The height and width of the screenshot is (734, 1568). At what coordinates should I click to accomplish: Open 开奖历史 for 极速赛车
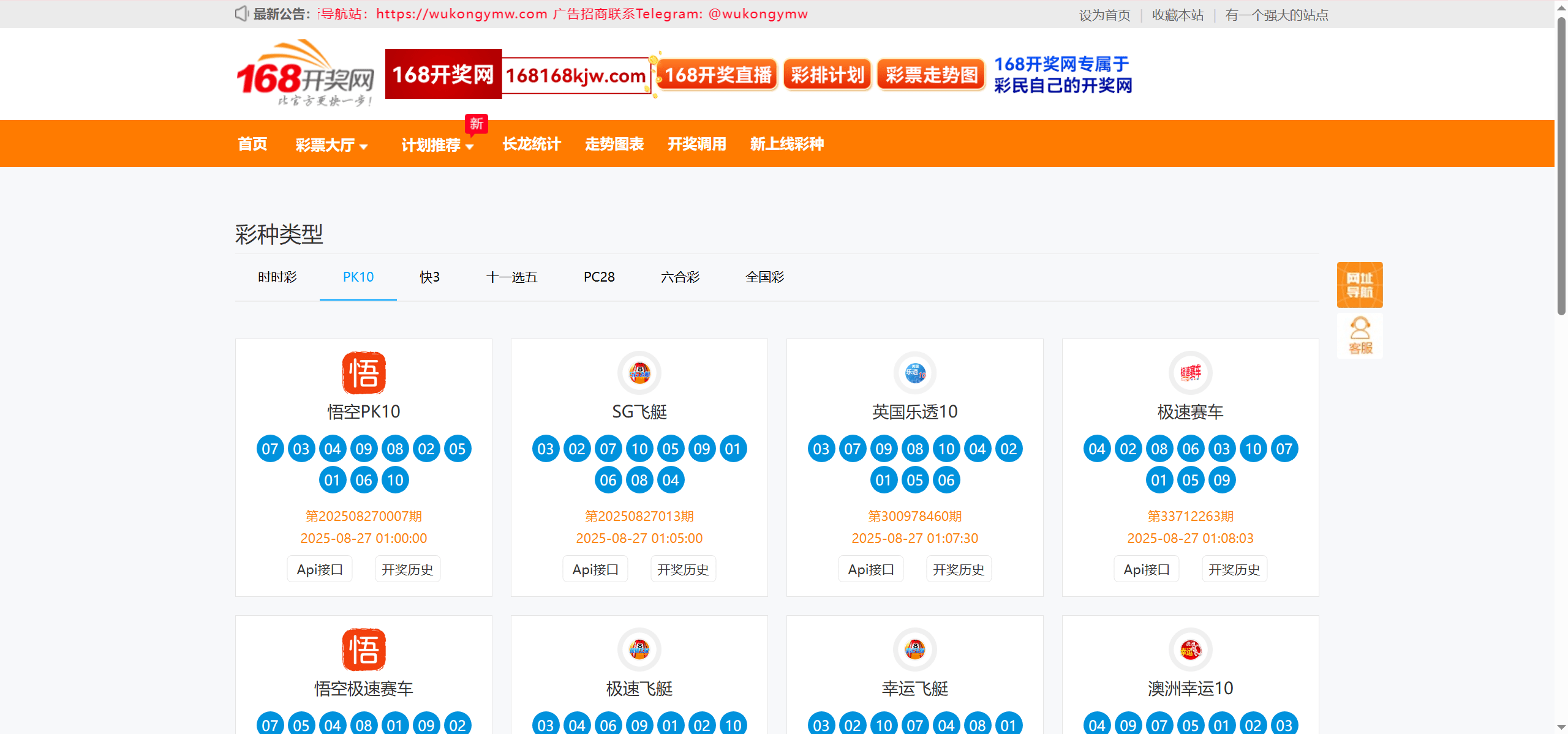tap(1234, 569)
